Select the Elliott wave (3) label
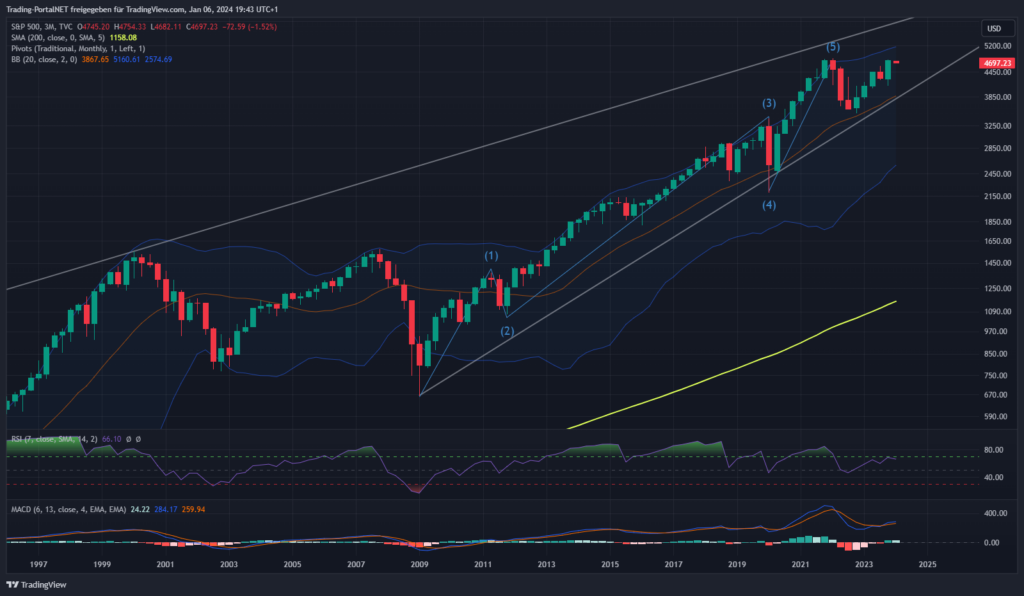 pyautogui.click(x=769, y=103)
